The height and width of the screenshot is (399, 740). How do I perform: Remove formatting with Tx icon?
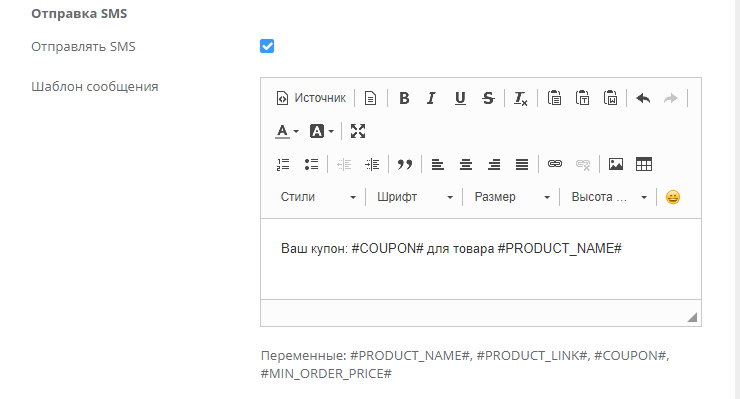[521, 98]
